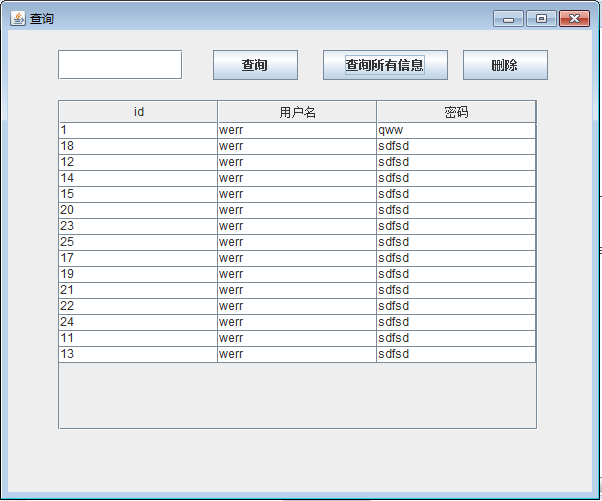Maximize the 查询 window
The height and width of the screenshot is (501, 602).
click(541, 18)
